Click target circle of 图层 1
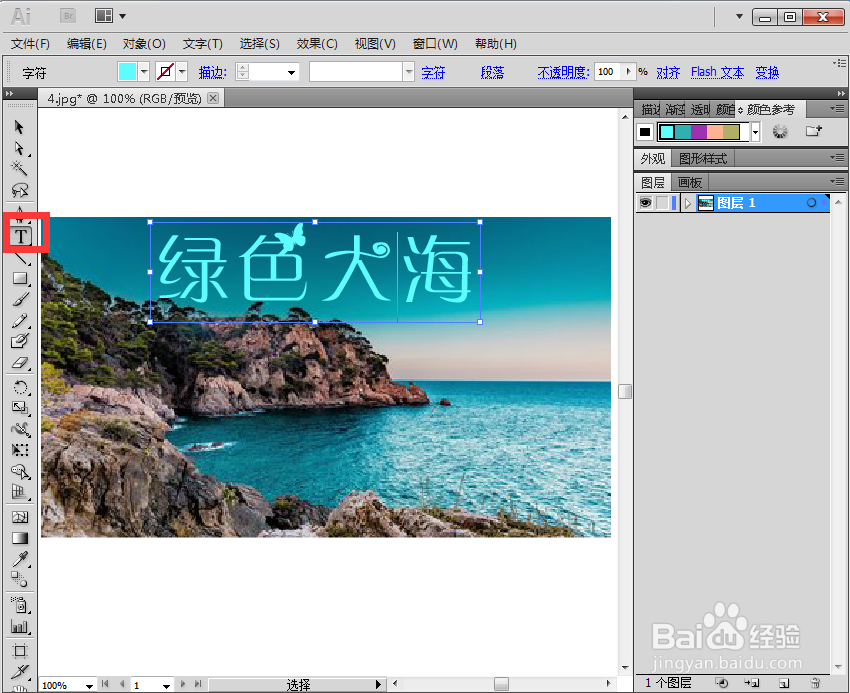 pyautogui.click(x=811, y=203)
